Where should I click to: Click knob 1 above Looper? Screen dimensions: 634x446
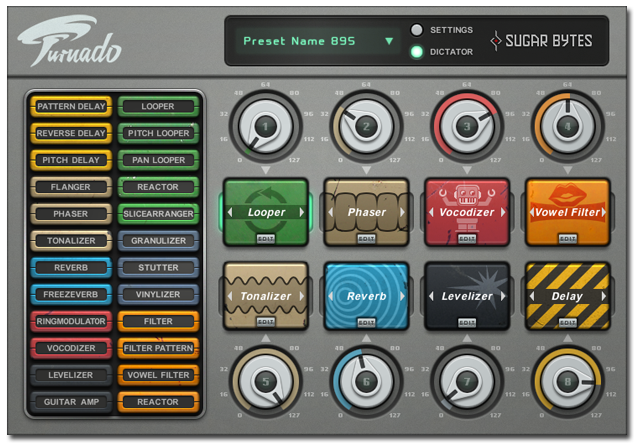[266, 127]
